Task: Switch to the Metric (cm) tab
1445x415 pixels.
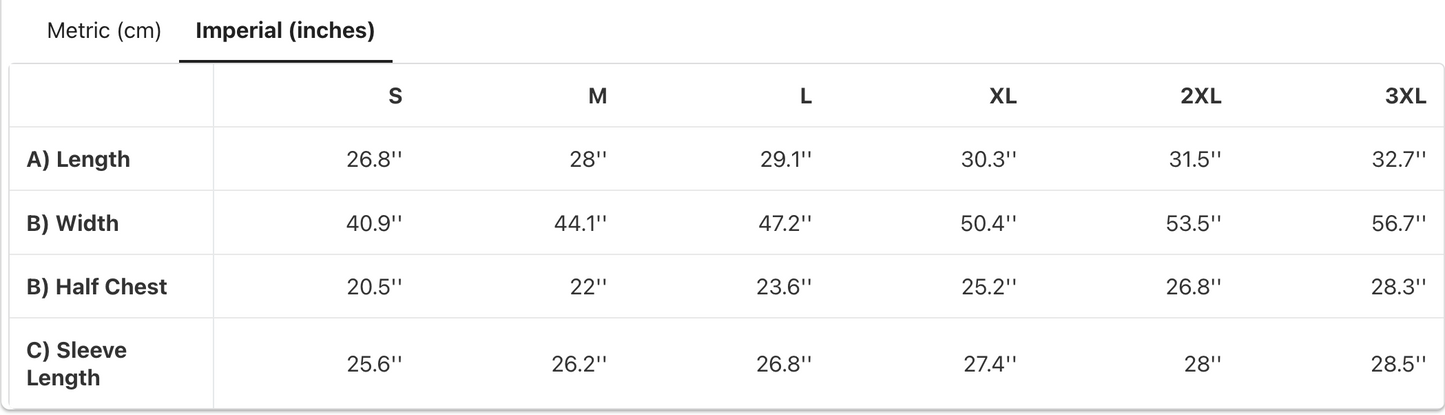Action: (x=104, y=31)
